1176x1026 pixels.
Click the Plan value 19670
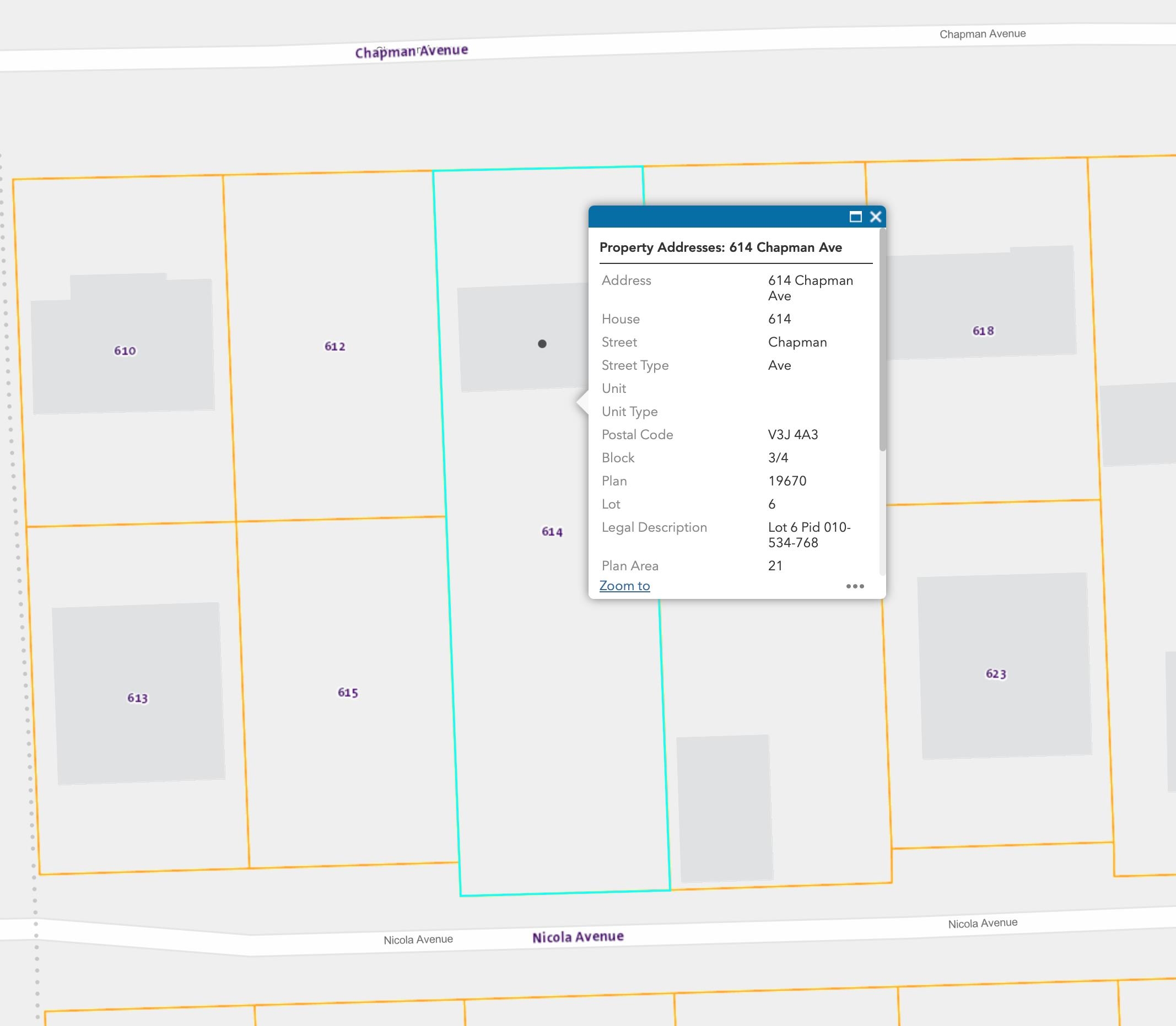pos(787,481)
